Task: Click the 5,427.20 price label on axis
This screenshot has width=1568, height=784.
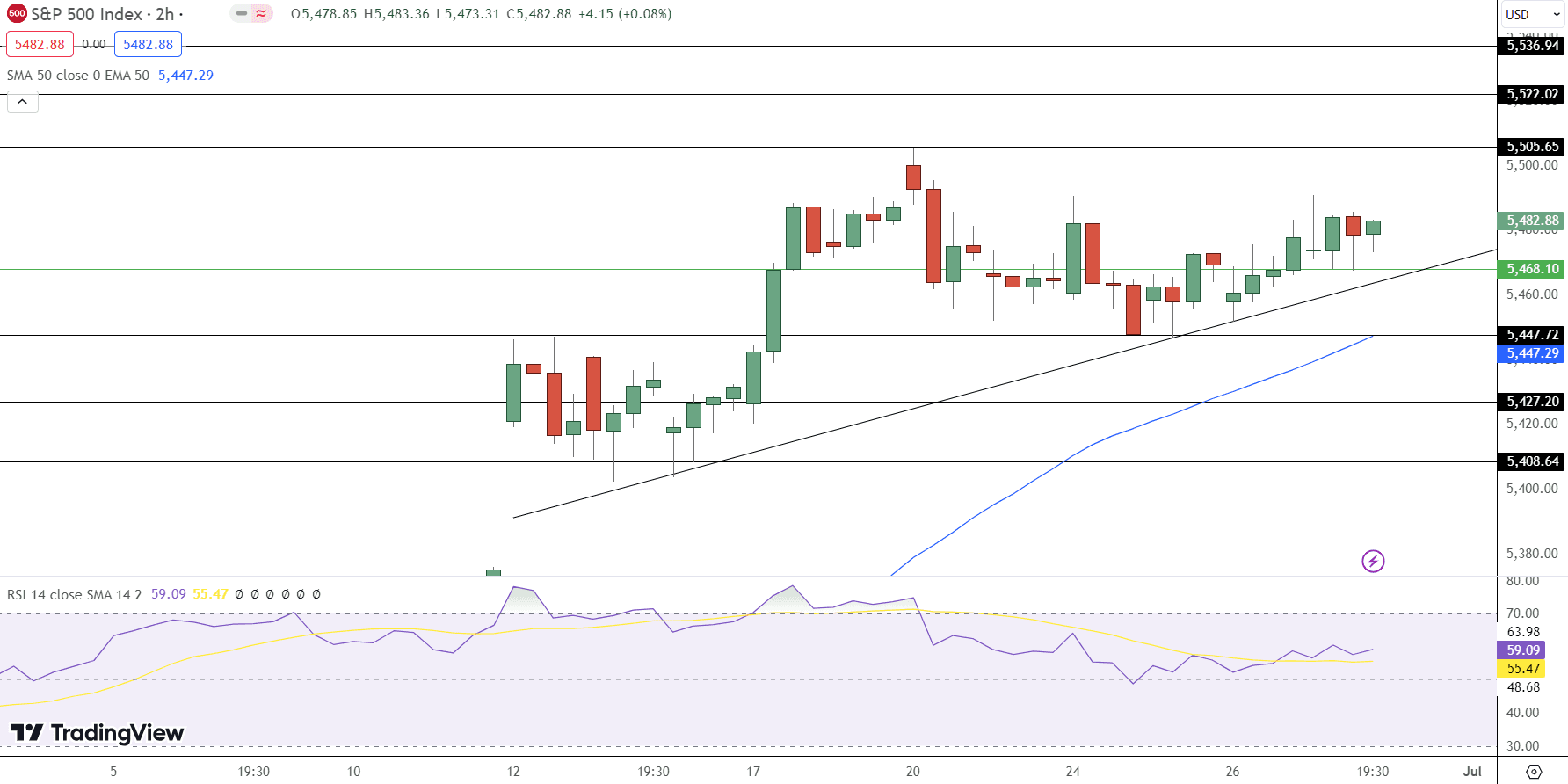Action: [x=1532, y=402]
